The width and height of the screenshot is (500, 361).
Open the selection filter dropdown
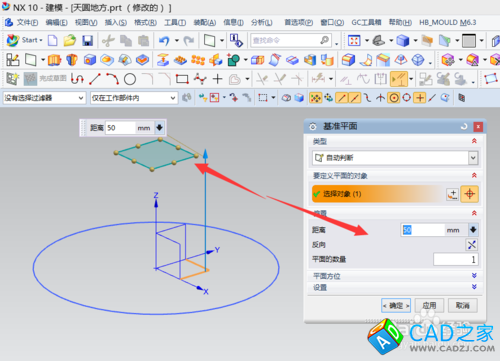[x=44, y=98]
